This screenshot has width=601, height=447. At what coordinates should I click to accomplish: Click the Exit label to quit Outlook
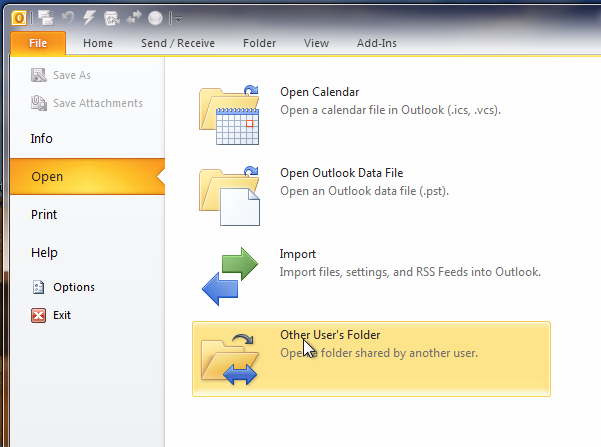click(x=62, y=315)
